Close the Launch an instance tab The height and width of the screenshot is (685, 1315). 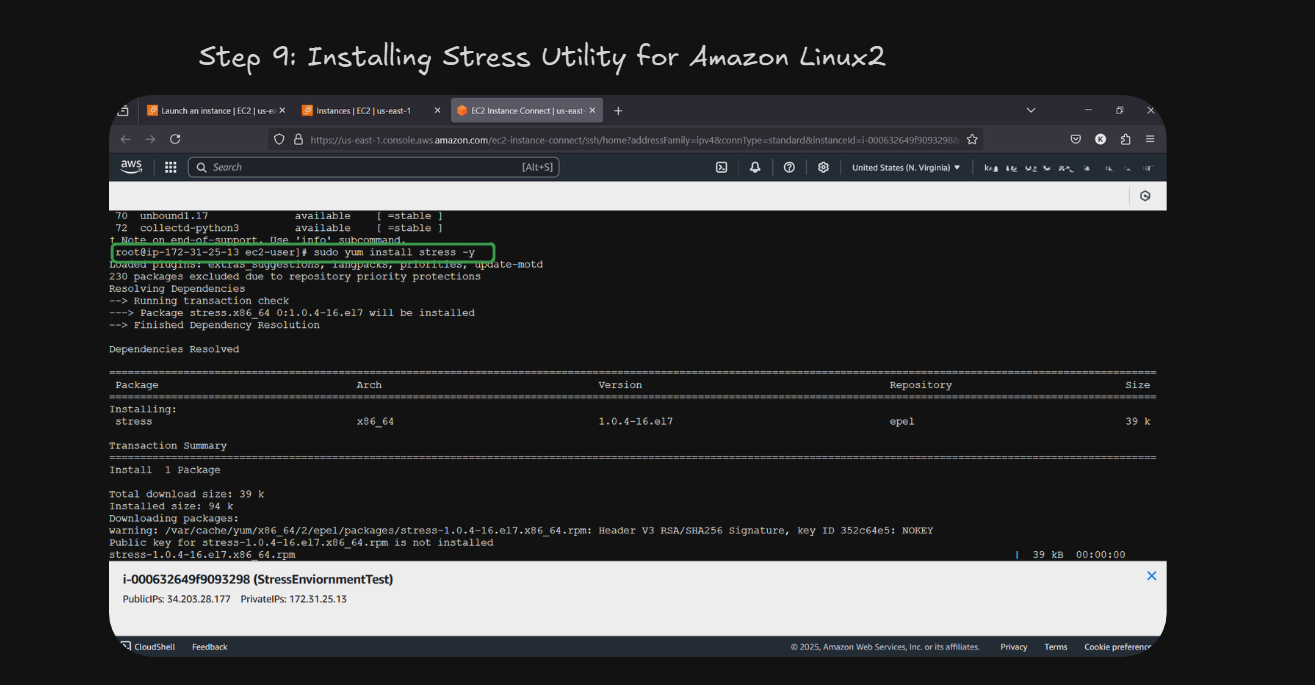pyautogui.click(x=282, y=110)
